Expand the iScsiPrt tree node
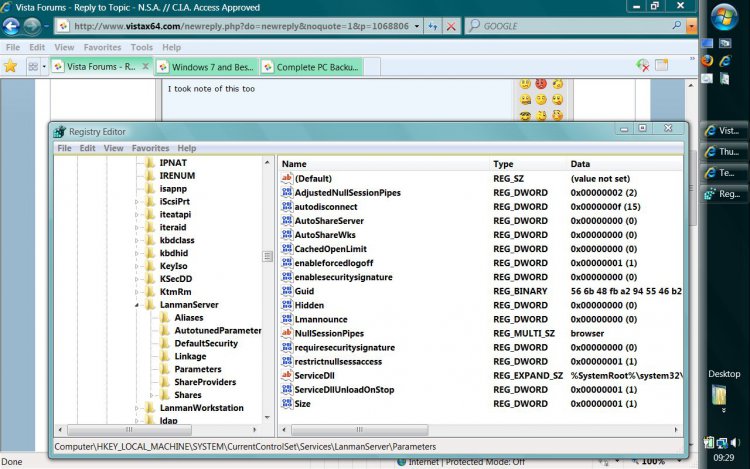750x469 pixels. (x=137, y=202)
